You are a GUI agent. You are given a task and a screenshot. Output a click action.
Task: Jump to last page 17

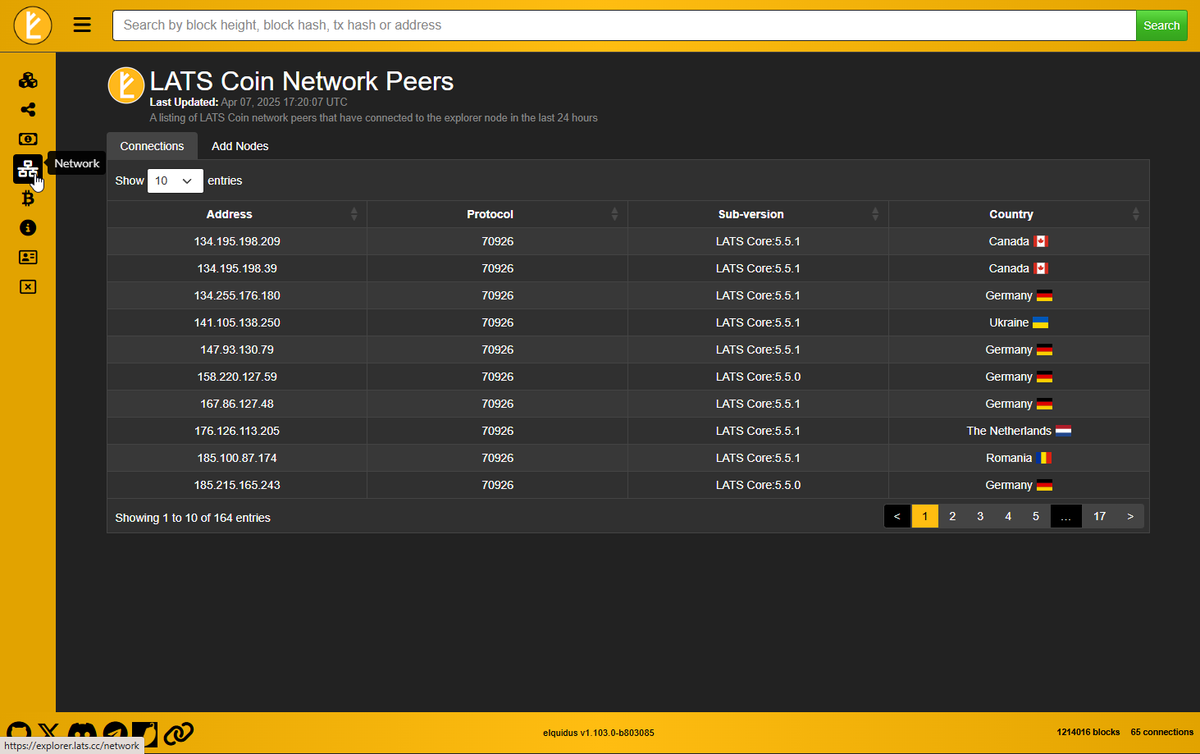coord(1099,516)
